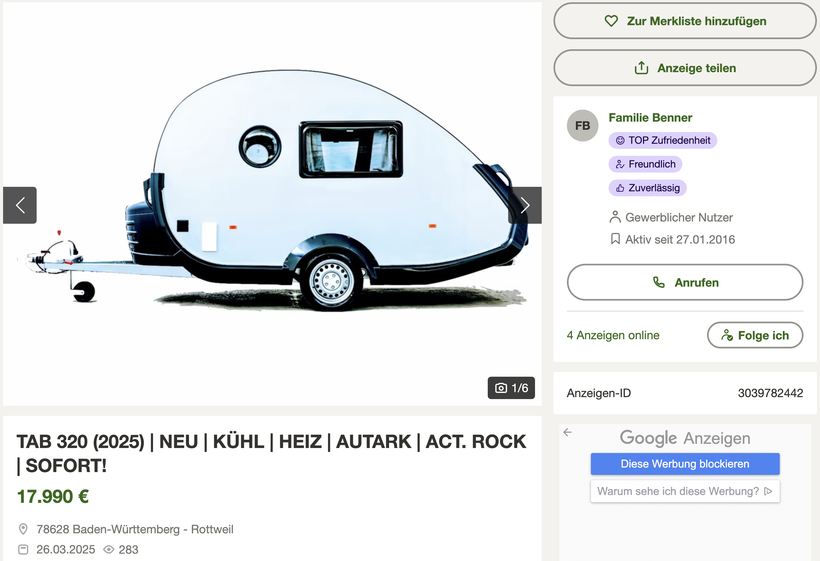Click the Freundlich badge
This screenshot has height=561, width=820.
click(x=645, y=164)
